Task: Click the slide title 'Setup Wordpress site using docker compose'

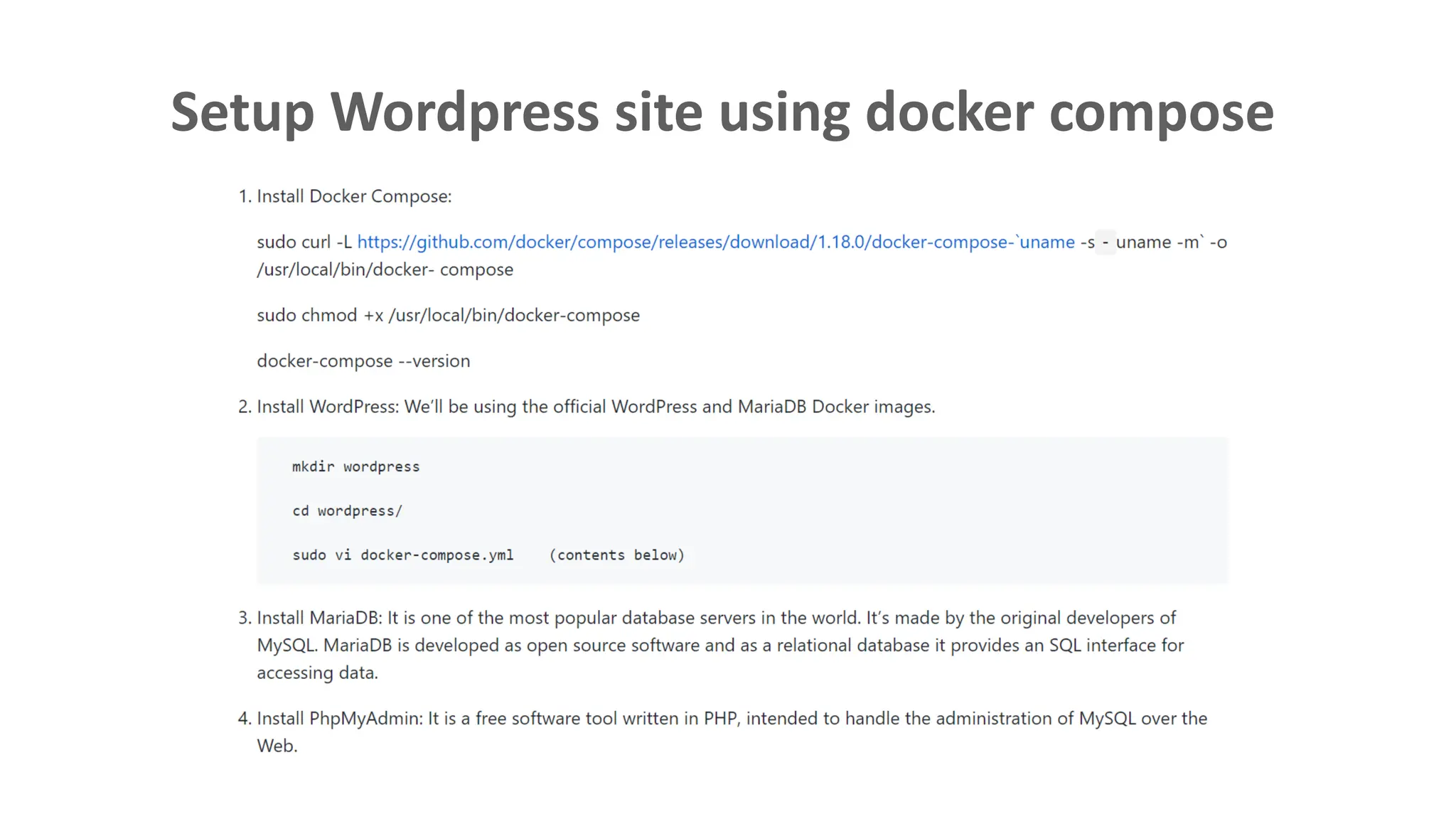Action: (x=722, y=112)
